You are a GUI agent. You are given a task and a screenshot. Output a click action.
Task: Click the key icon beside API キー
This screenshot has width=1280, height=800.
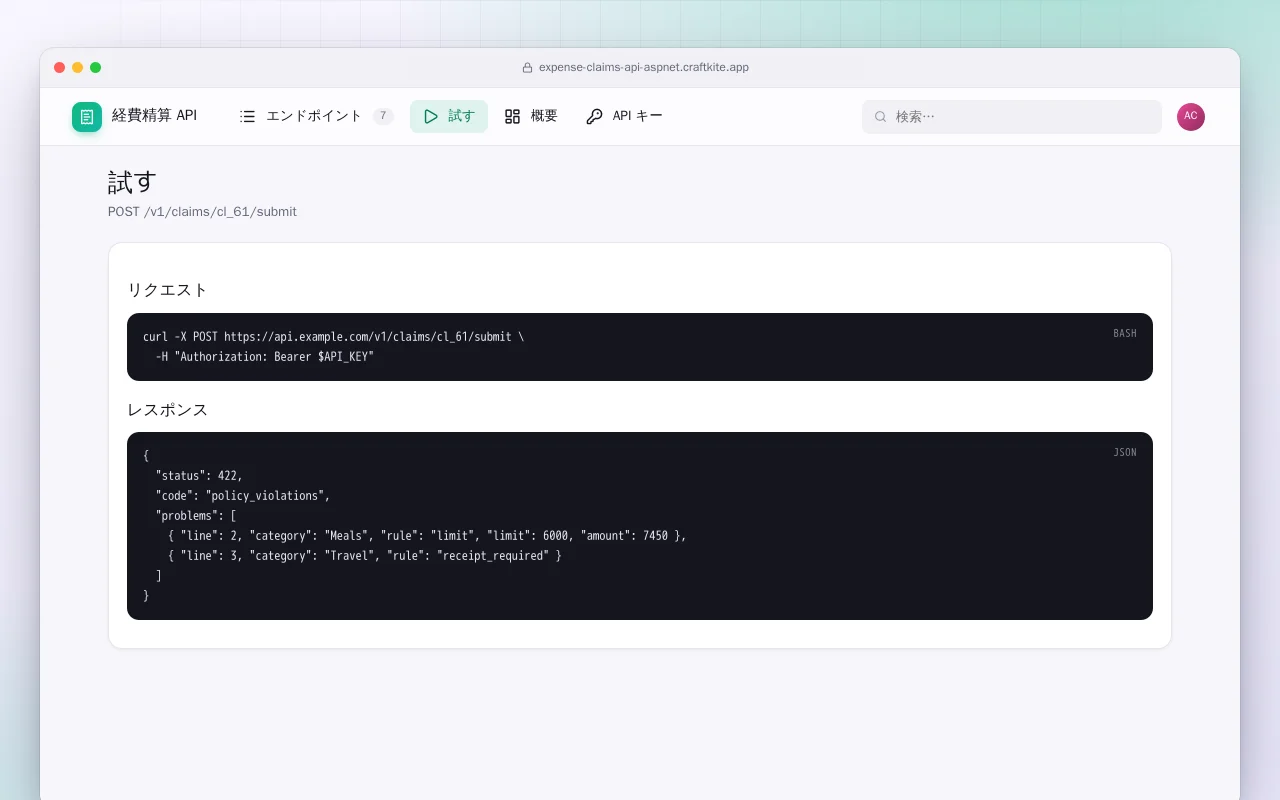coord(594,116)
